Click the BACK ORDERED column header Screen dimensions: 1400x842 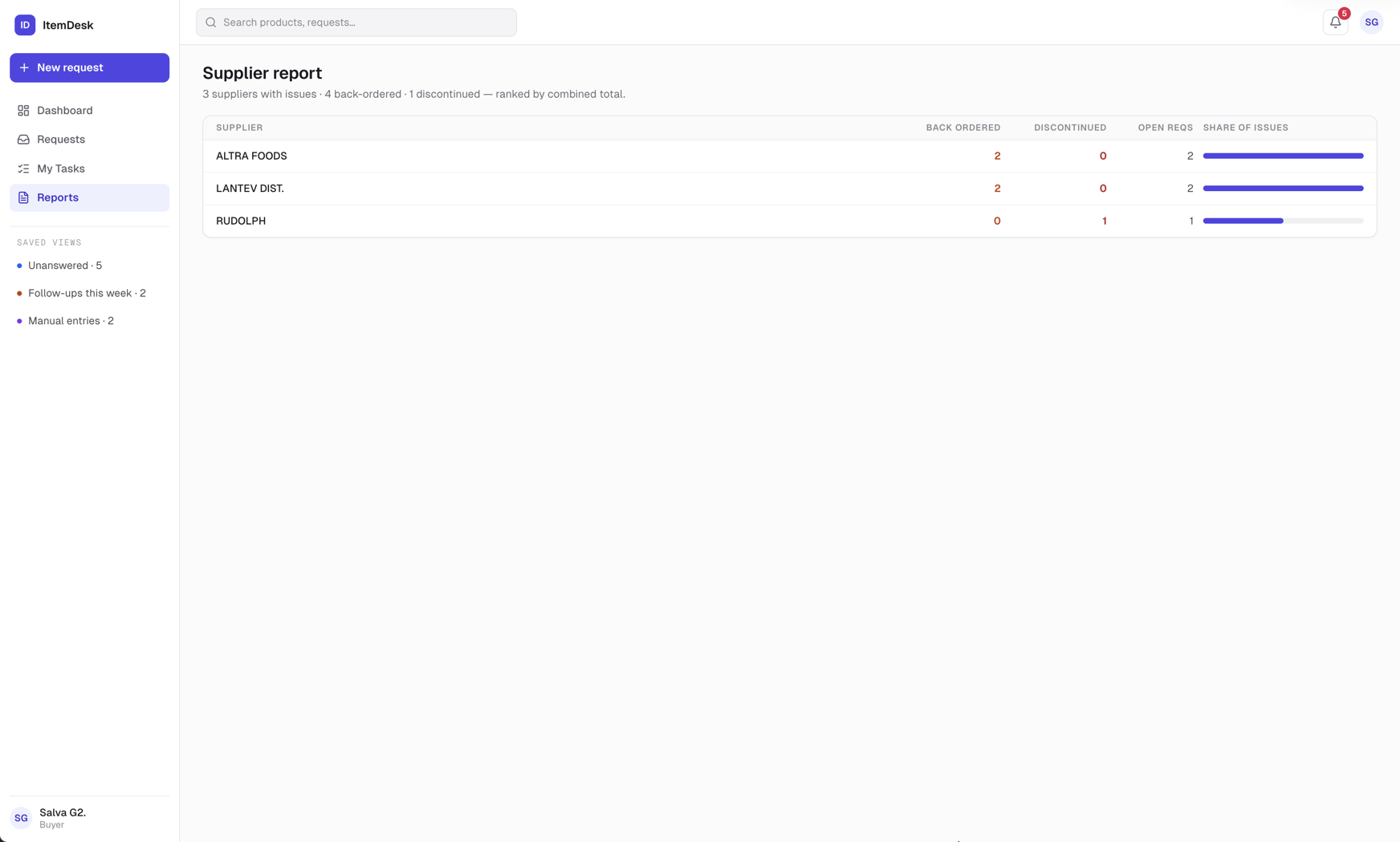[962, 128]
